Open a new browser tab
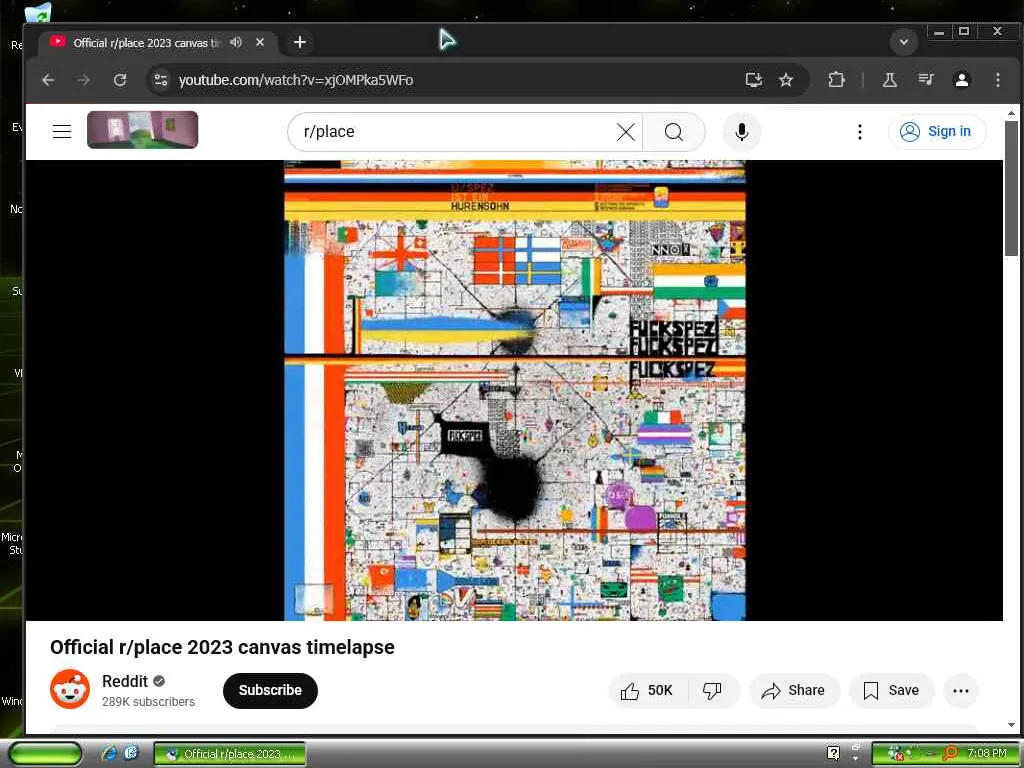1024x768 pixels. pos(300,42)
